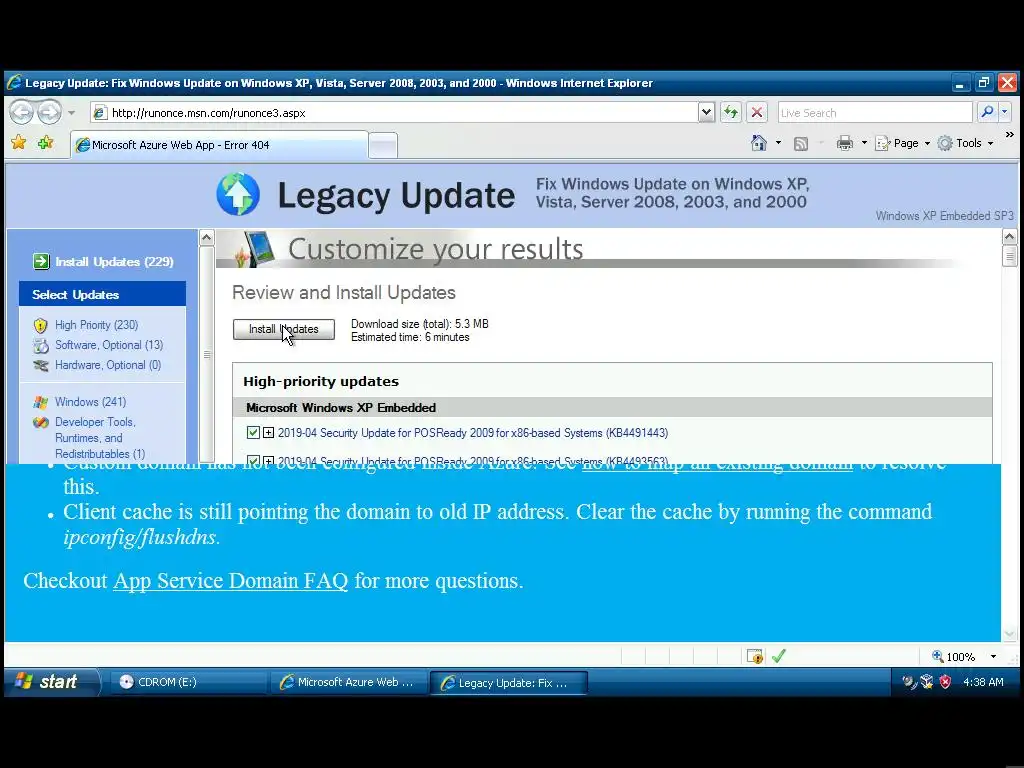Open Home button dropdown arrow
Screen dimensions: 1024x768
click(x=778, y=143)
